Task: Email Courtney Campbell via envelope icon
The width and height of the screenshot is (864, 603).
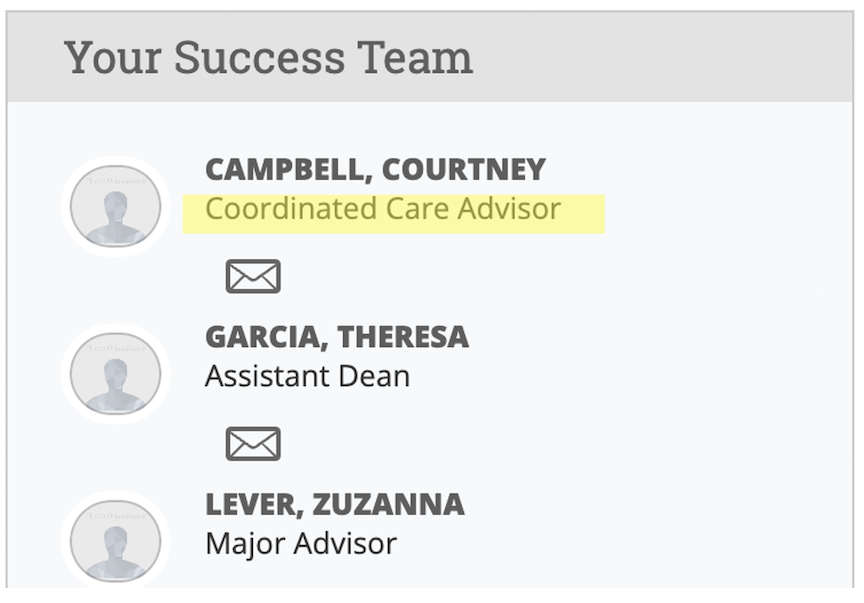Action: coord(253,276)
